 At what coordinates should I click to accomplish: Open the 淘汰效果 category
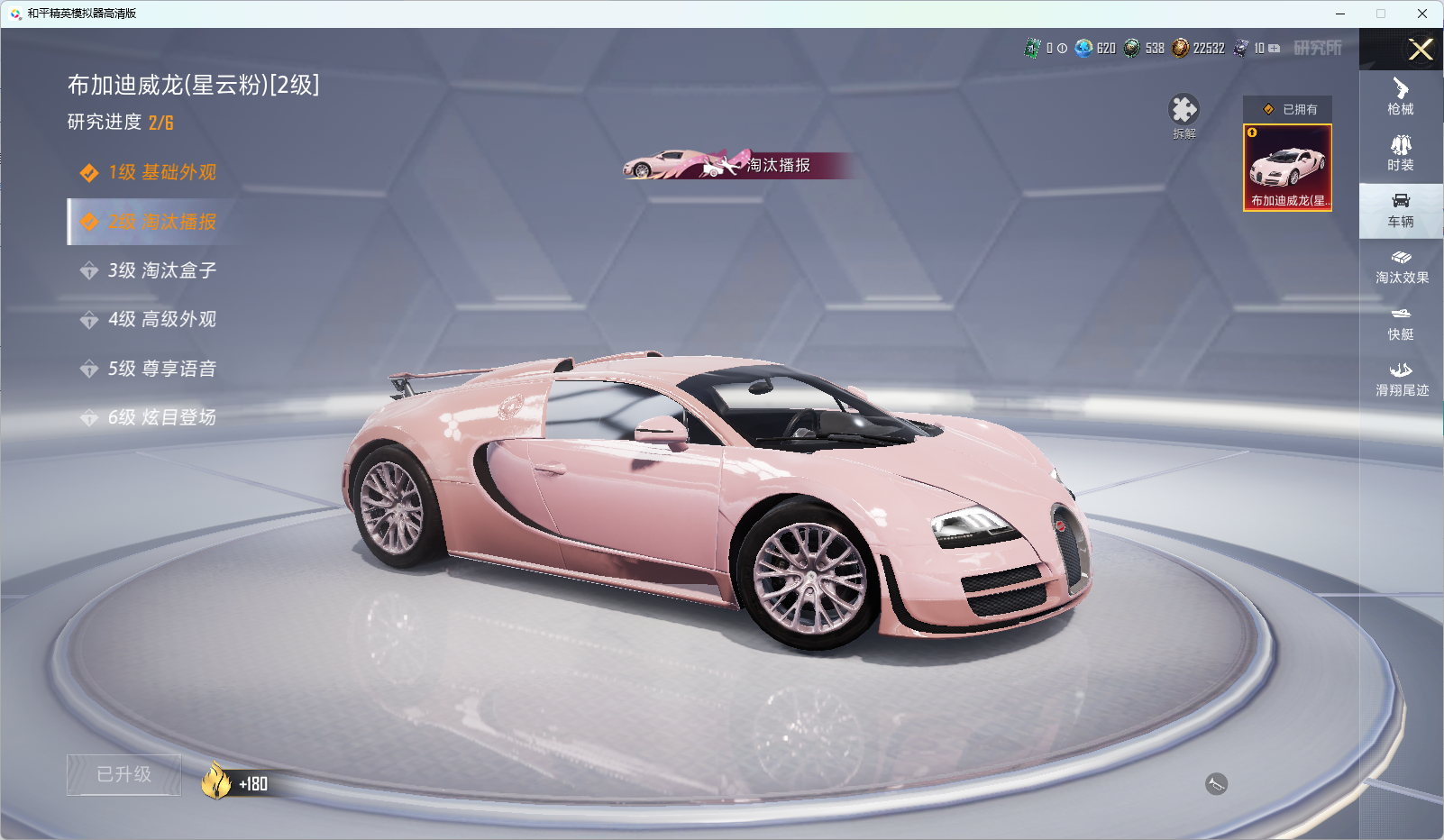coord(1401,267)
